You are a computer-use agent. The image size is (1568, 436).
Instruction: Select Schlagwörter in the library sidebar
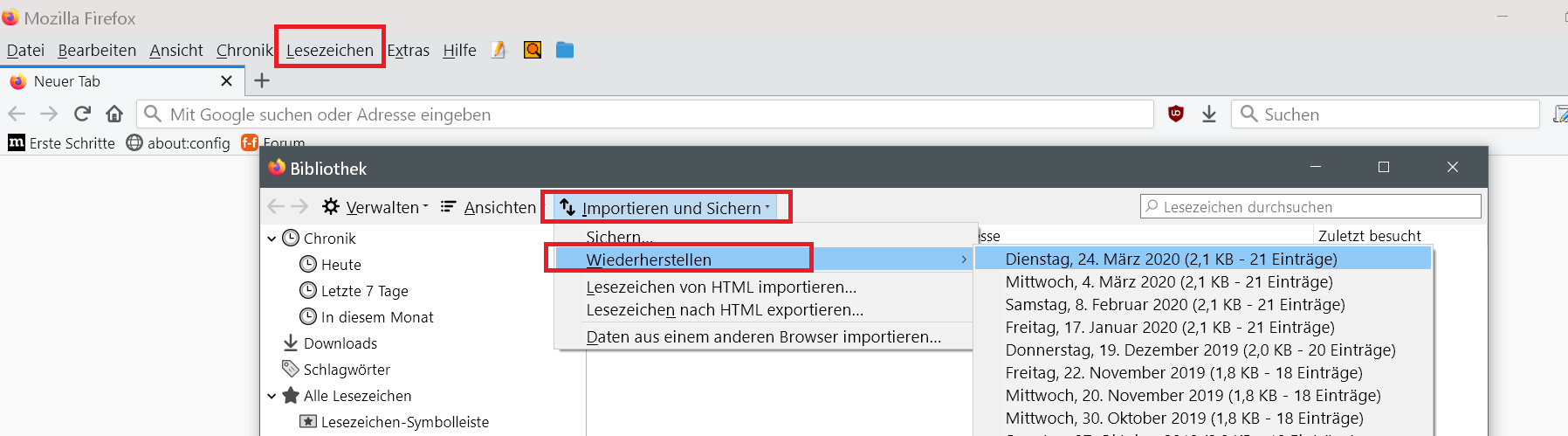[346, 370]
